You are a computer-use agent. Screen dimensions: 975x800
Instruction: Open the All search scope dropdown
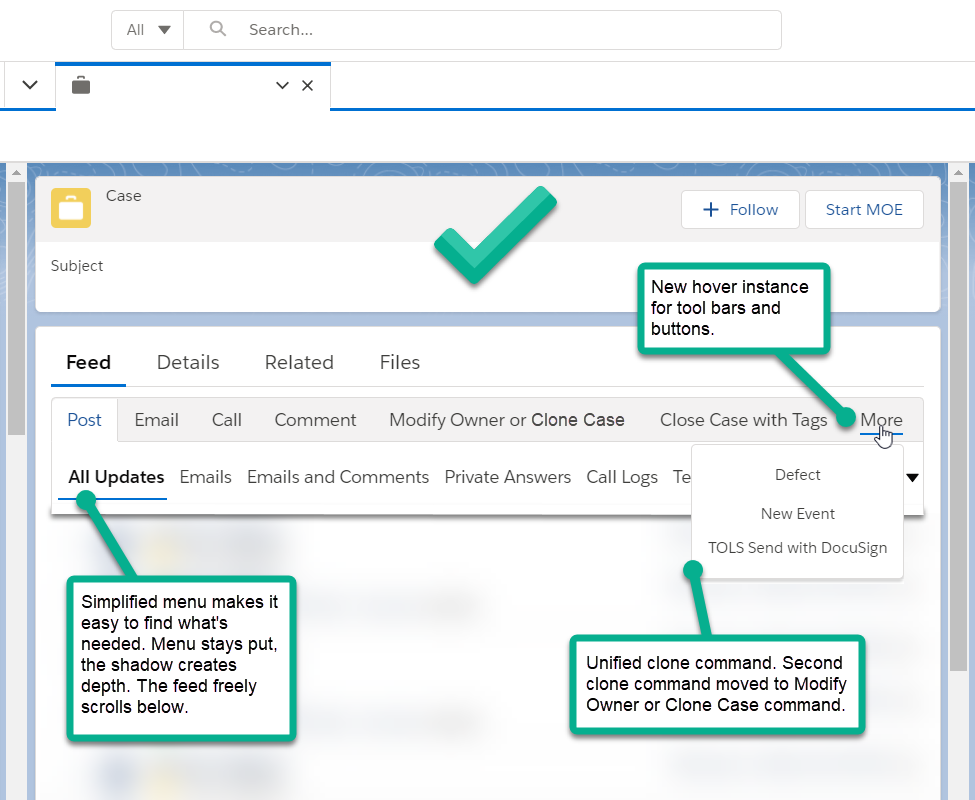click(x=147, y=30)
